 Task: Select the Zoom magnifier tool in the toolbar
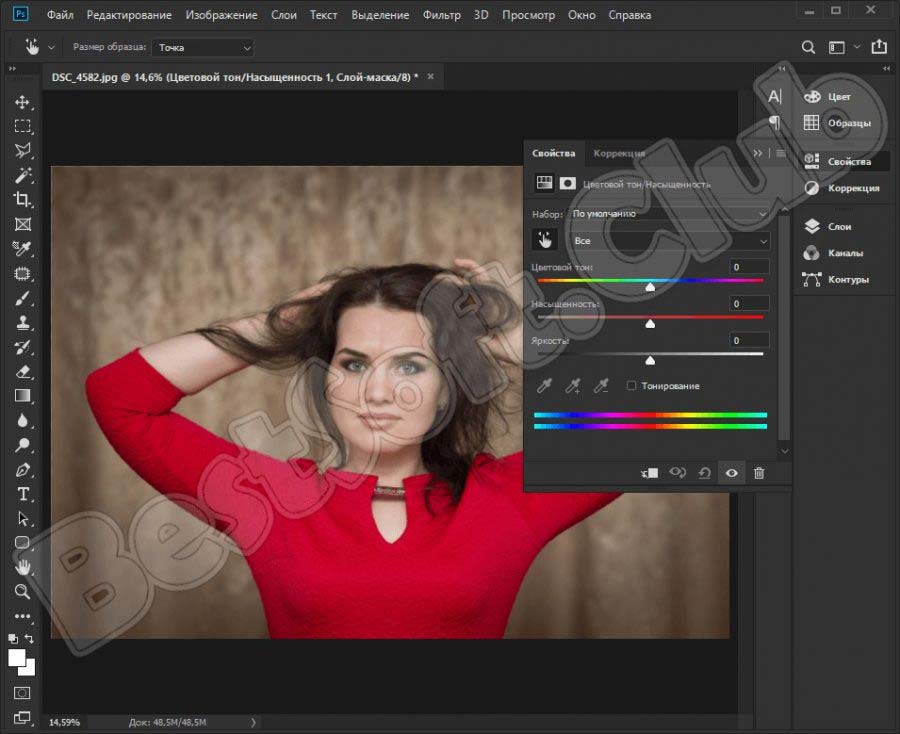tap(22, 592)
